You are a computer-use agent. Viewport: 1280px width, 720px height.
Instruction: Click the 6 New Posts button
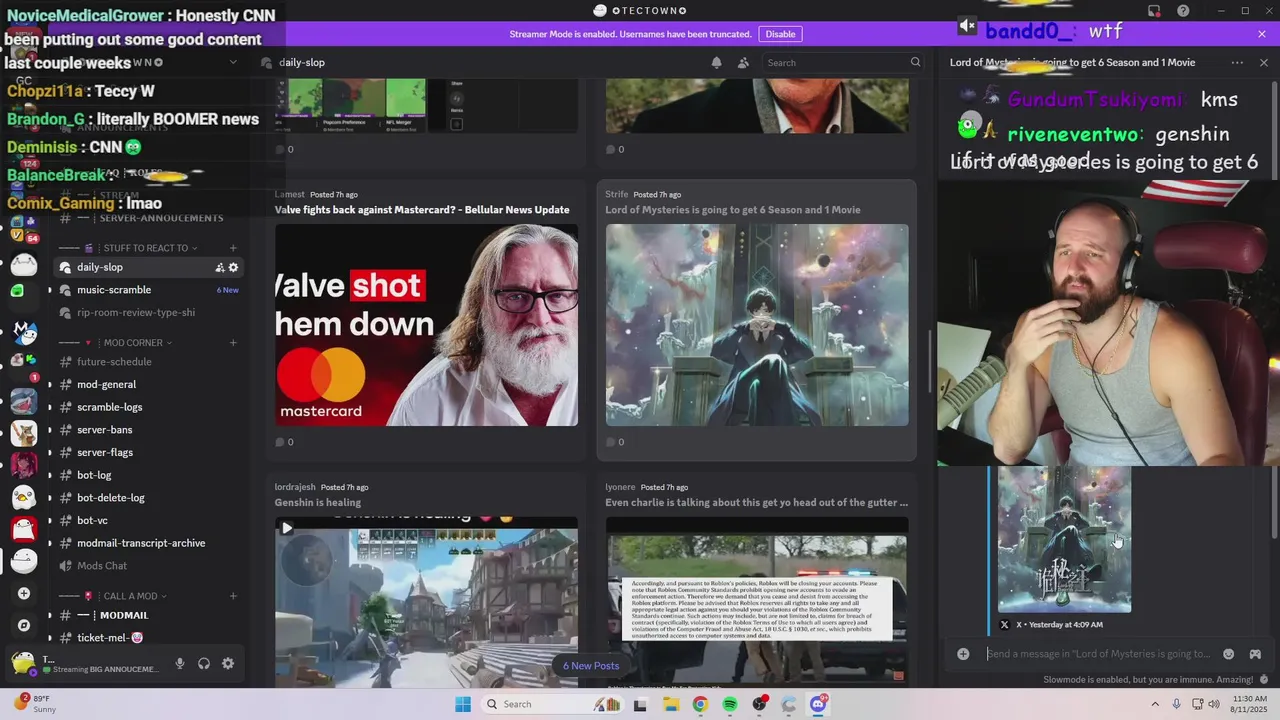(x=591, y=666)
